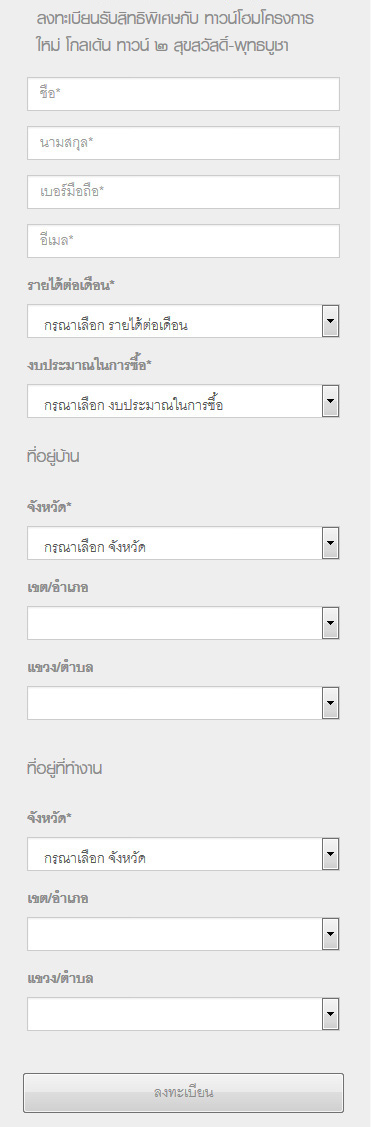Select the เบอร์มือถือ mobile number field

(x=183, y=192)
